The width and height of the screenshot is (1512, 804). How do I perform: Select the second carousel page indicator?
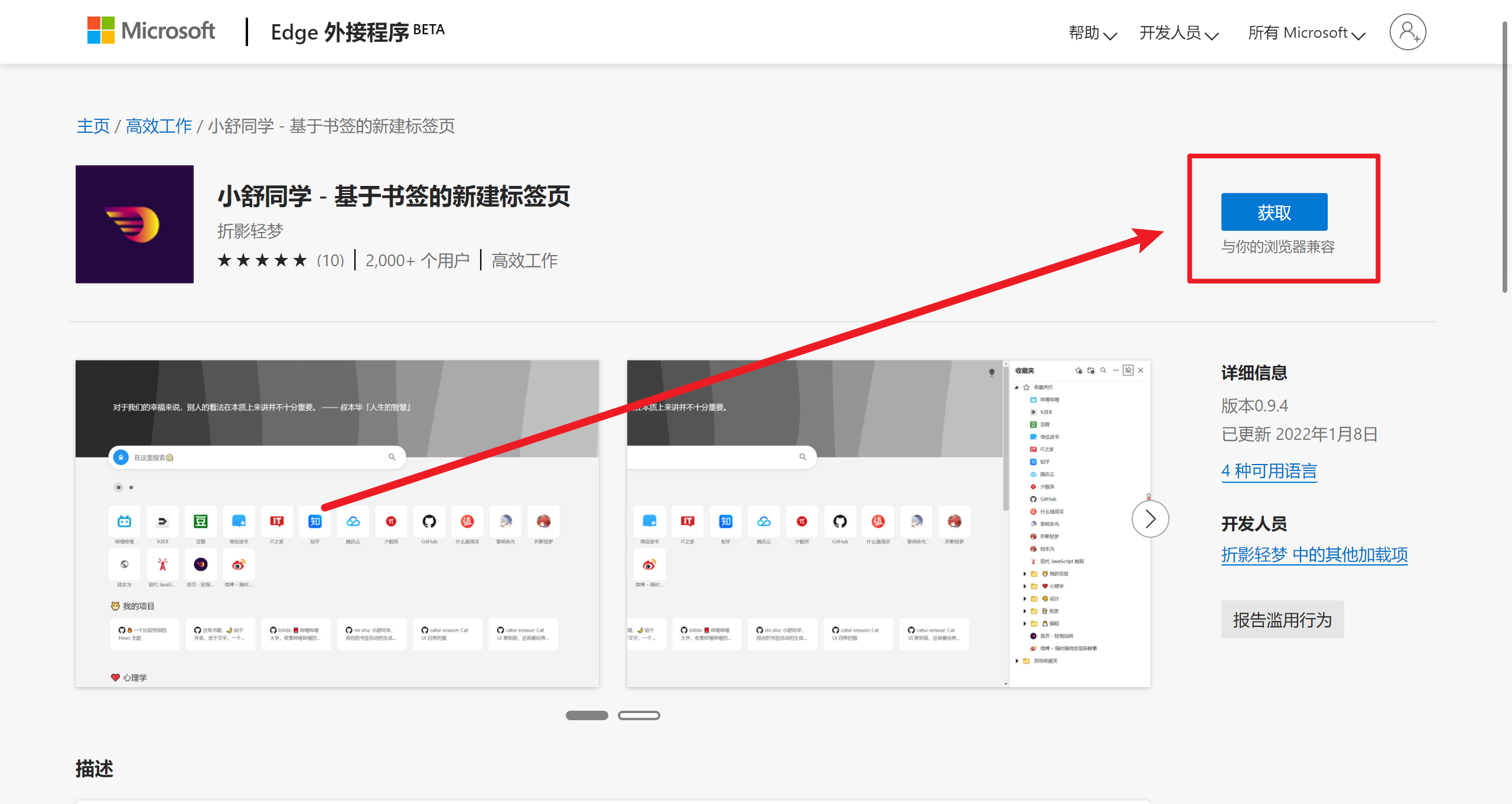pos(638,715)
